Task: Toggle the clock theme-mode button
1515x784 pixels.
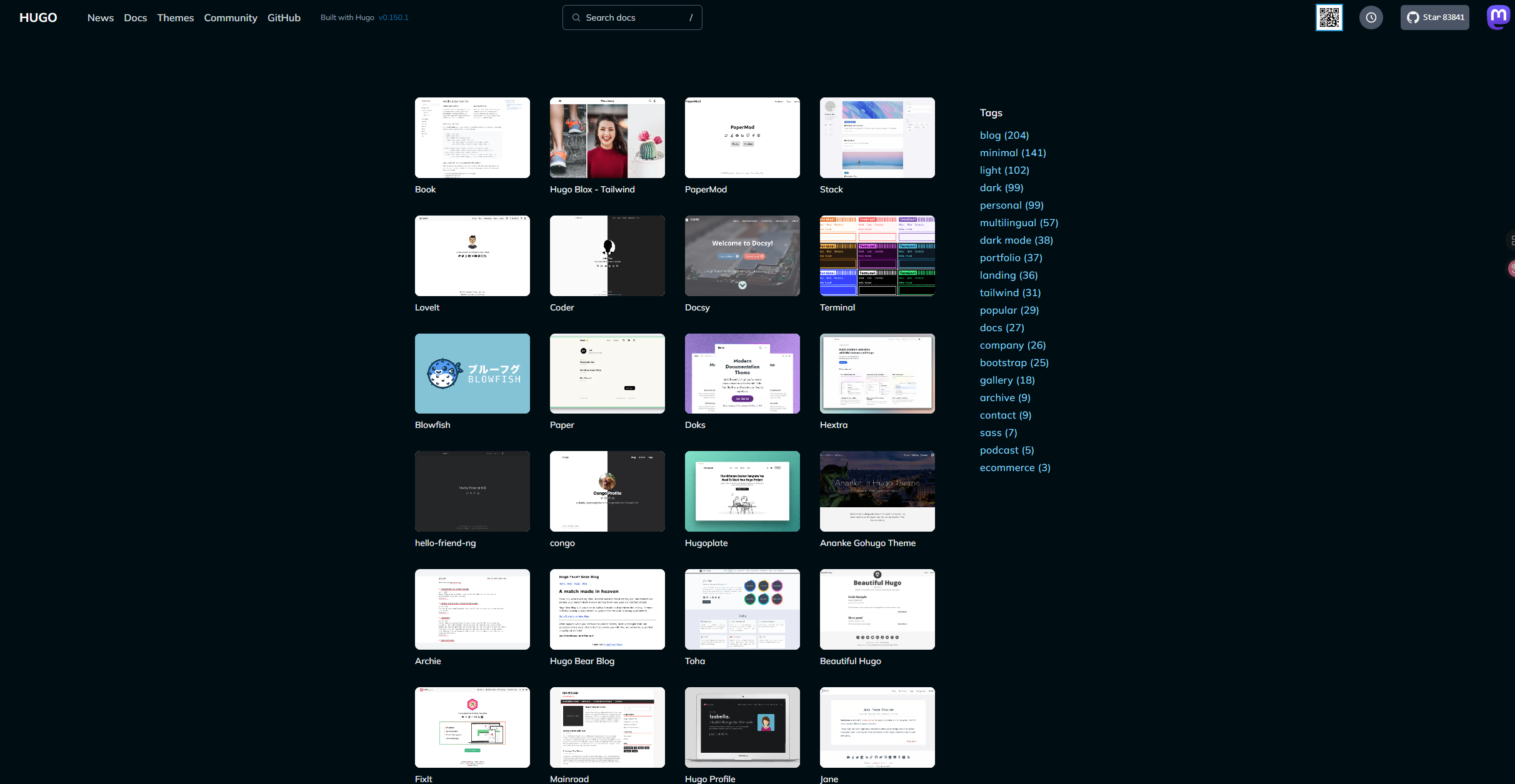Action: pos(1371,17)
